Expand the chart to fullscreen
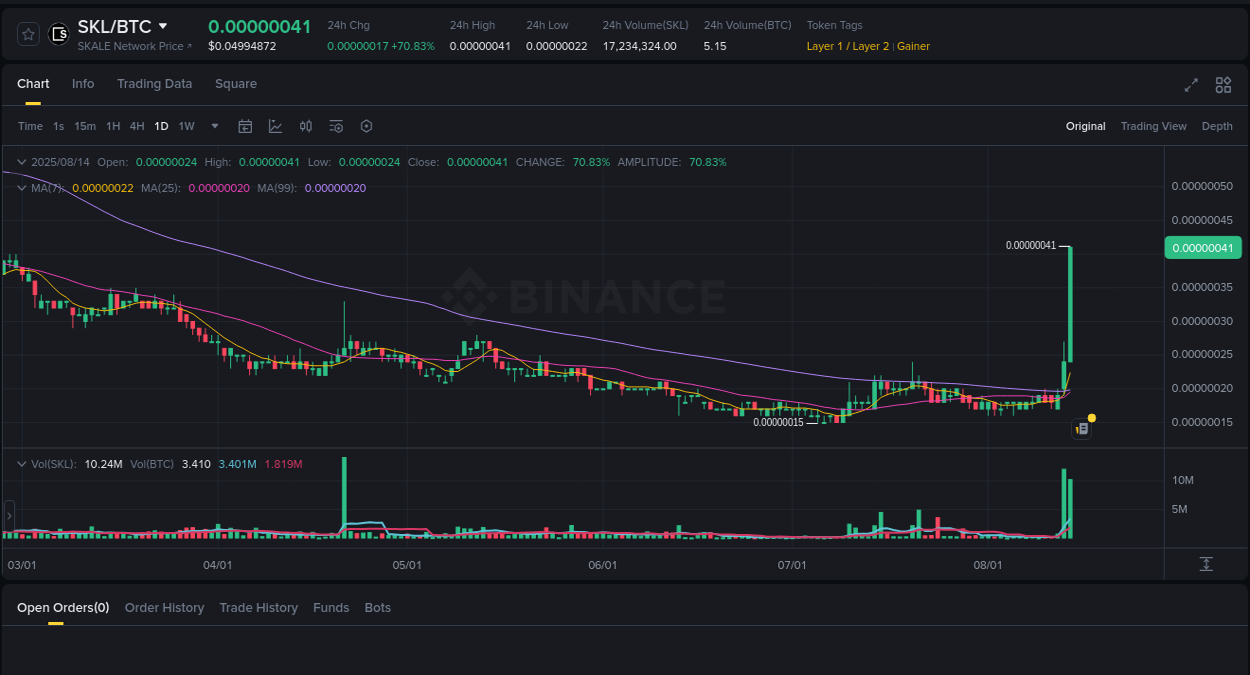 coord(1190,86)
